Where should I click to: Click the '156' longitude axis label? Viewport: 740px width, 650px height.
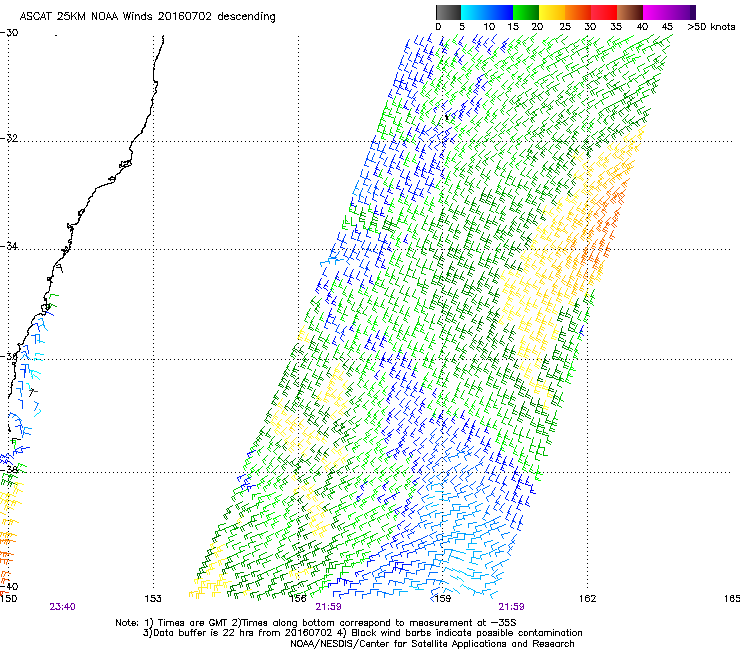298,599
